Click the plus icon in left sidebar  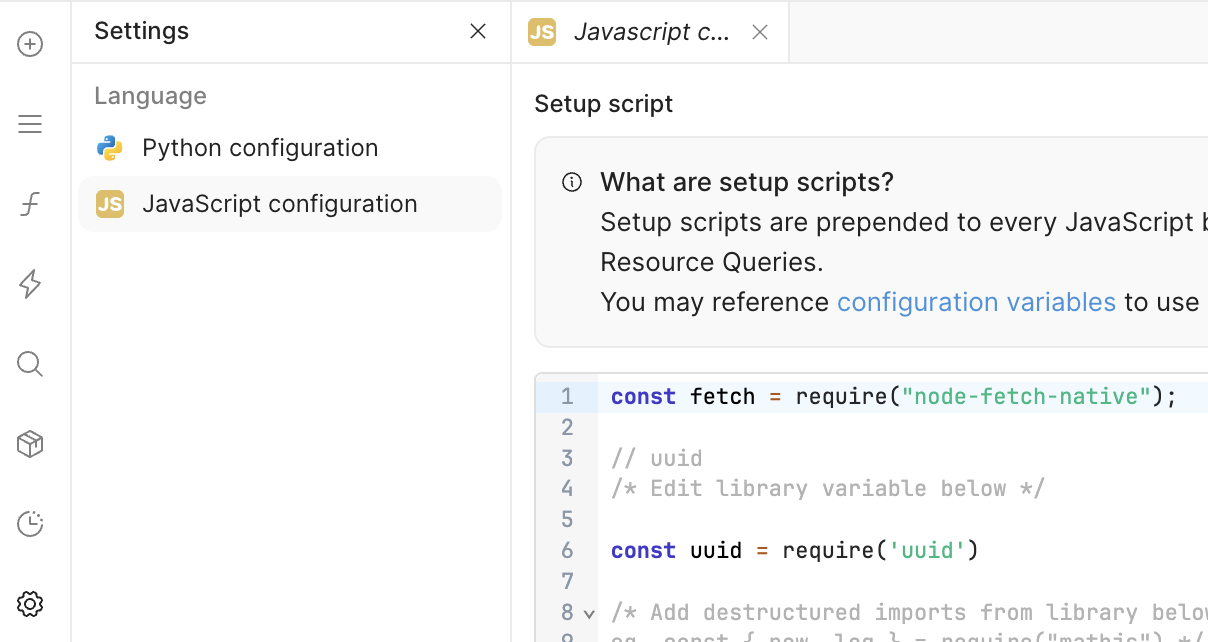30,44
